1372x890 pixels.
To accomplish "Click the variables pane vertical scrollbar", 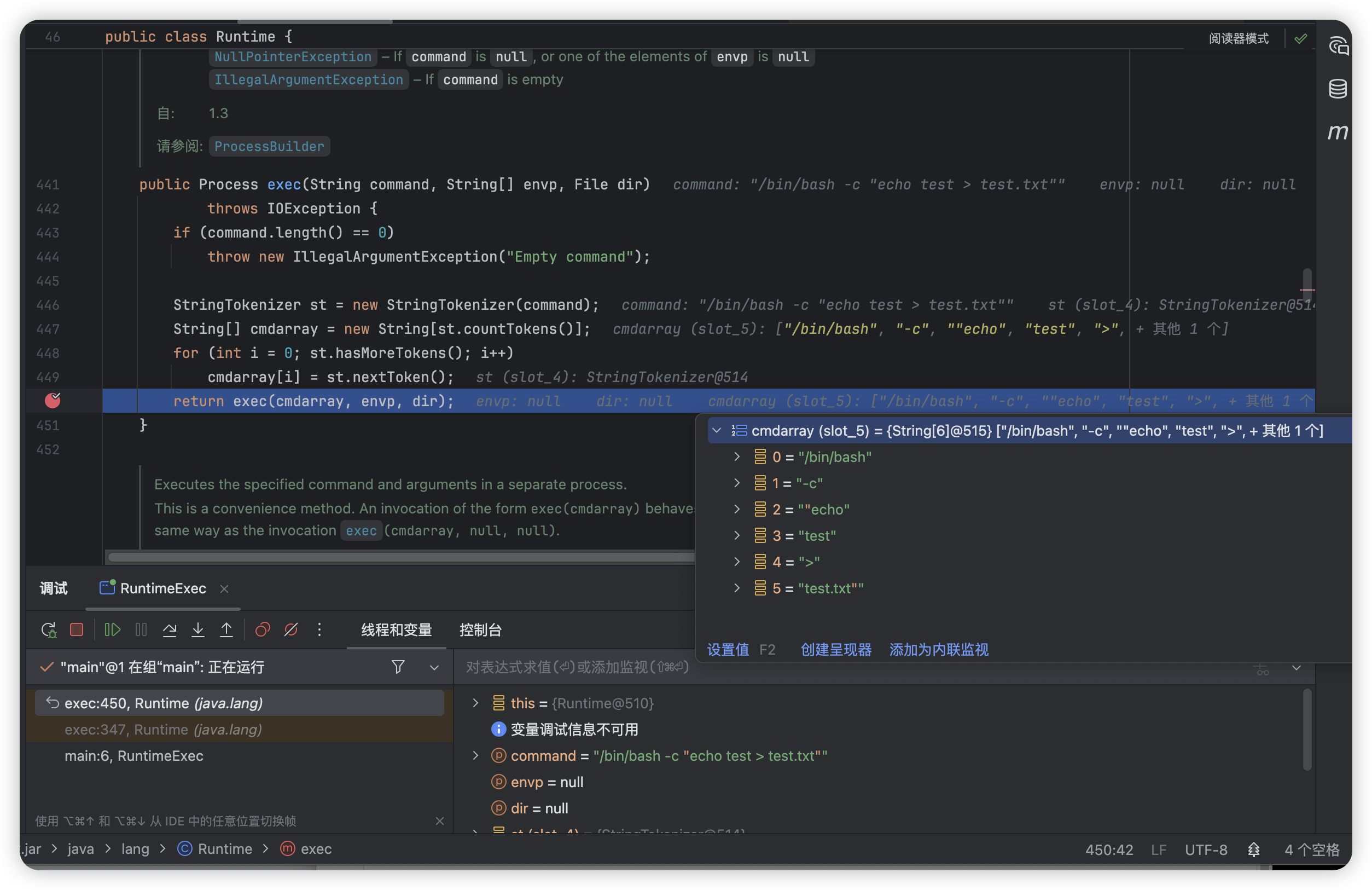I will click(1307, 729).
